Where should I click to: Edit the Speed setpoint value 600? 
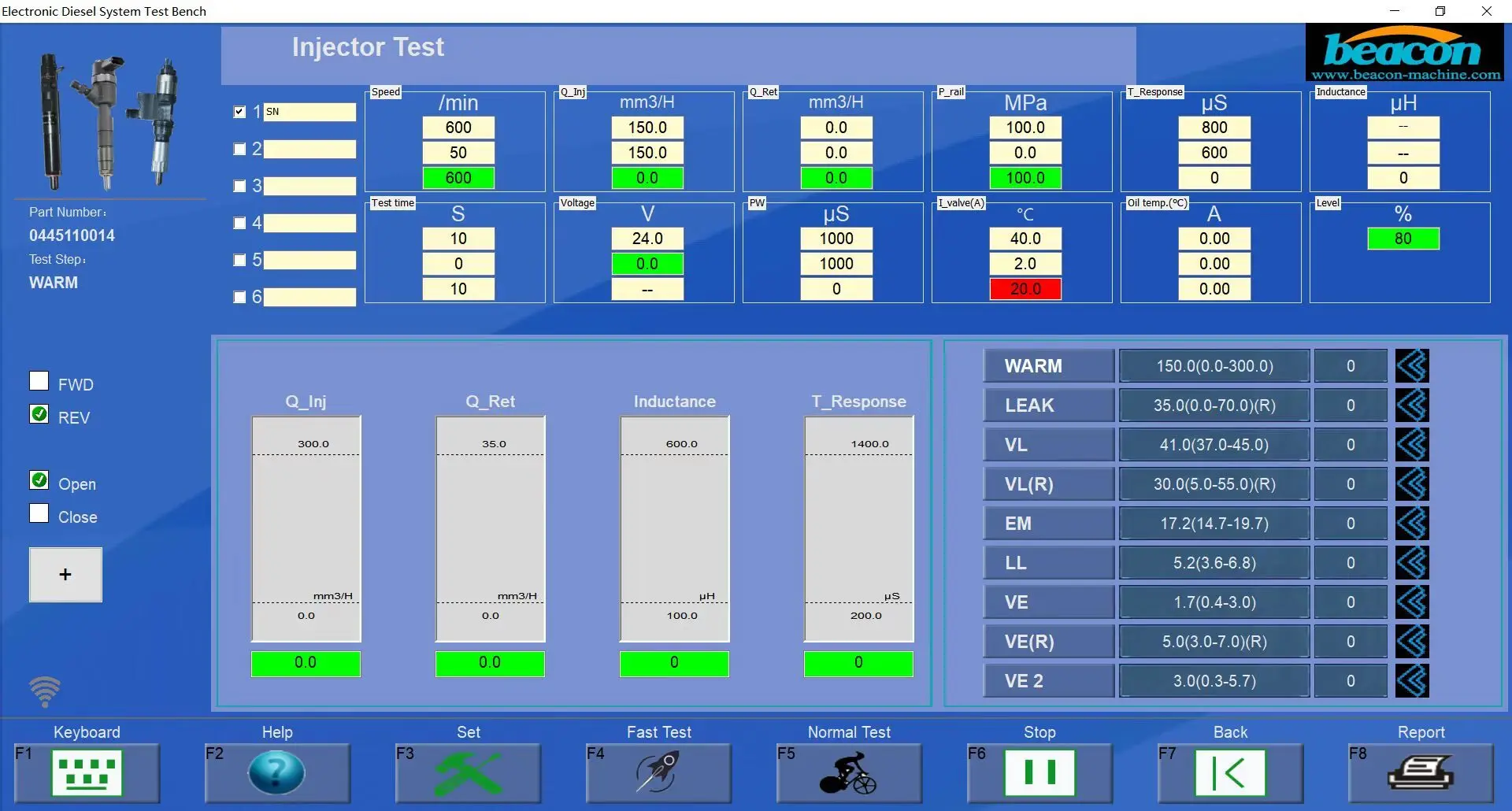click(458, 128)
